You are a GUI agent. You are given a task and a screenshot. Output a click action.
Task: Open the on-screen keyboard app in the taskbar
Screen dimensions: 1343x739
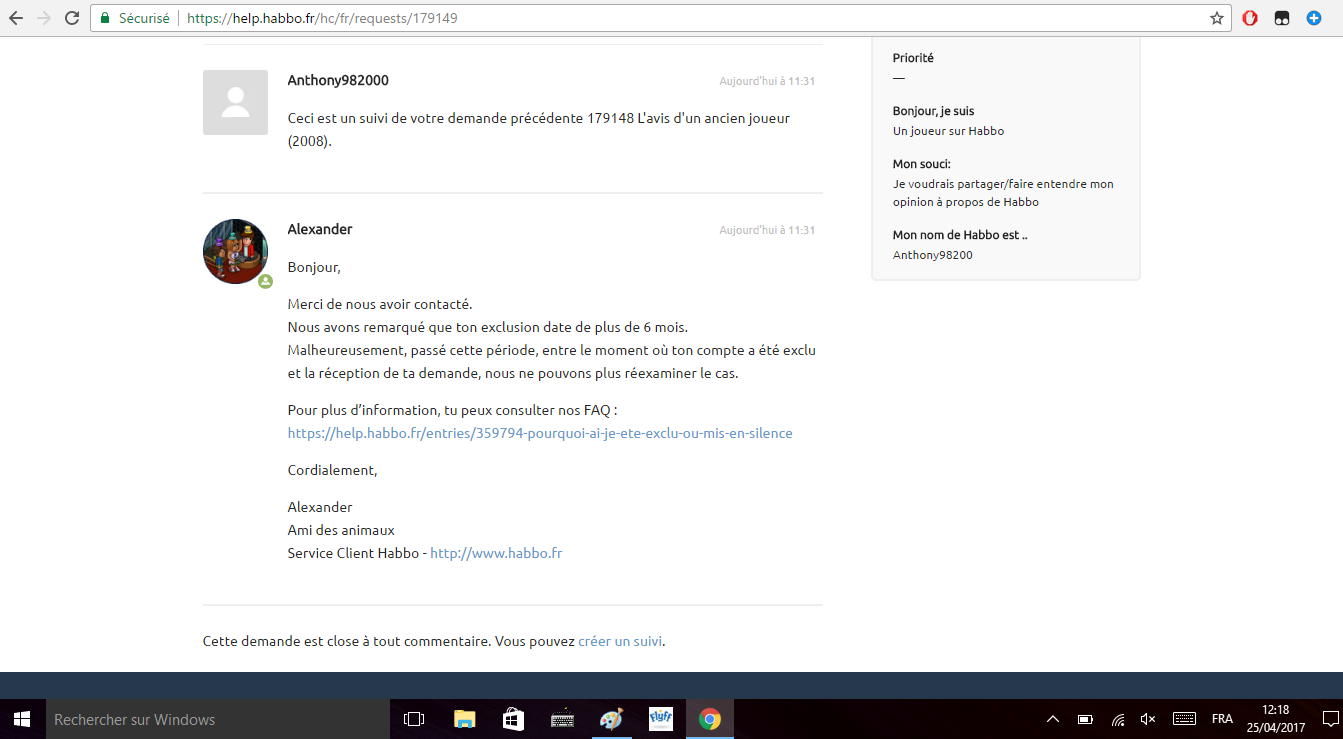point(562,719)
